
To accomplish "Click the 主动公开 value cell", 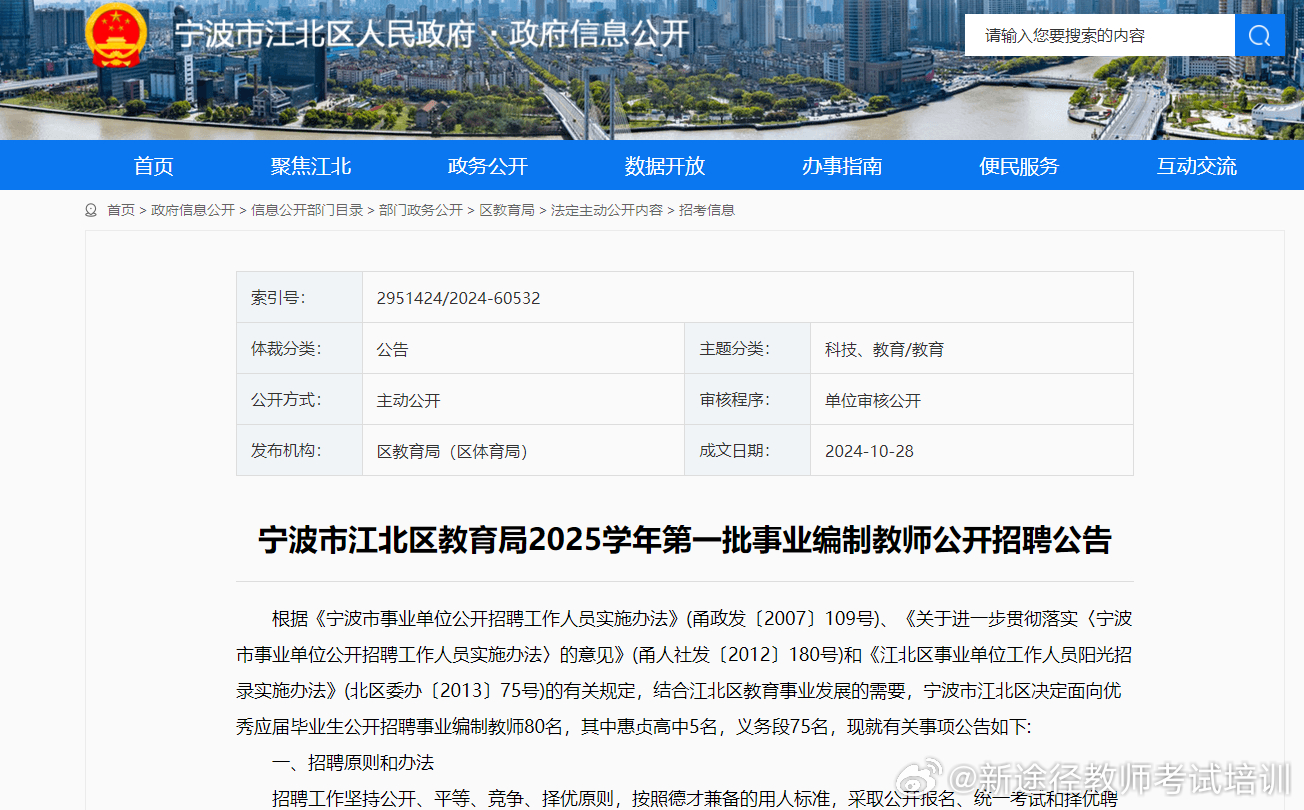I will tap(523, 399).
